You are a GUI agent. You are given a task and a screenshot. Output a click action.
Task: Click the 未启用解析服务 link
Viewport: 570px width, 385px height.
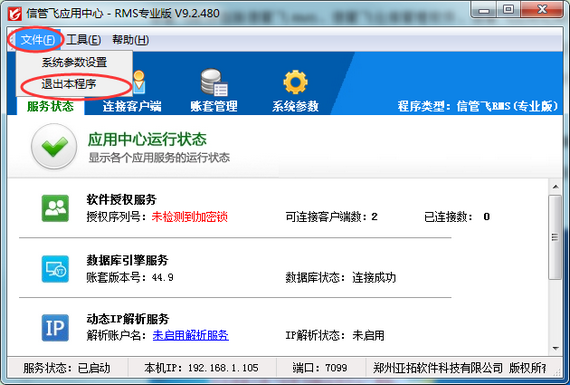coord(190,335)
